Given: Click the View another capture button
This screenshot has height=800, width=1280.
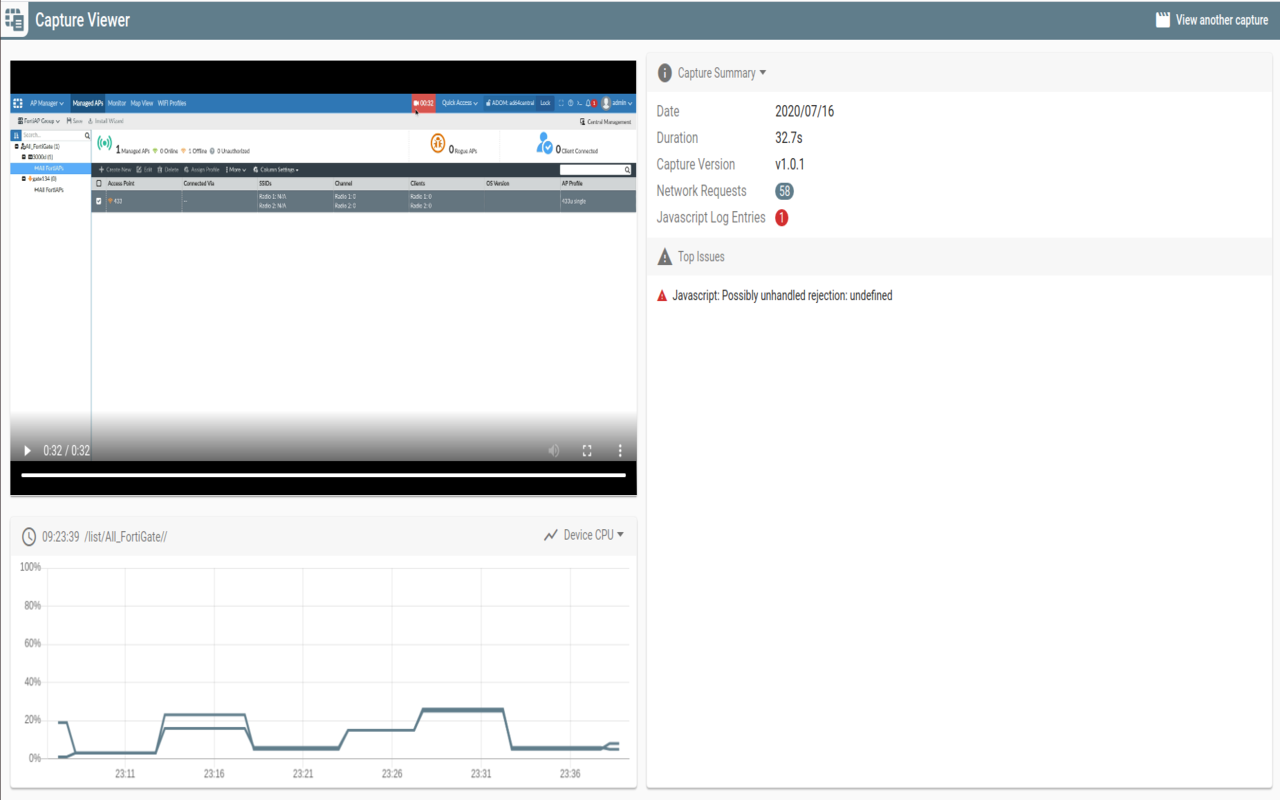Looking at the screenshot, I should [x=1211, y=19].
